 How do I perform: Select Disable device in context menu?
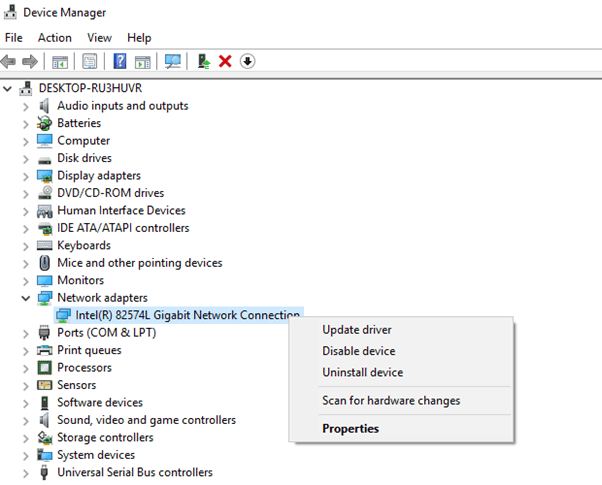pyautogui.click(x=358, y=351)
